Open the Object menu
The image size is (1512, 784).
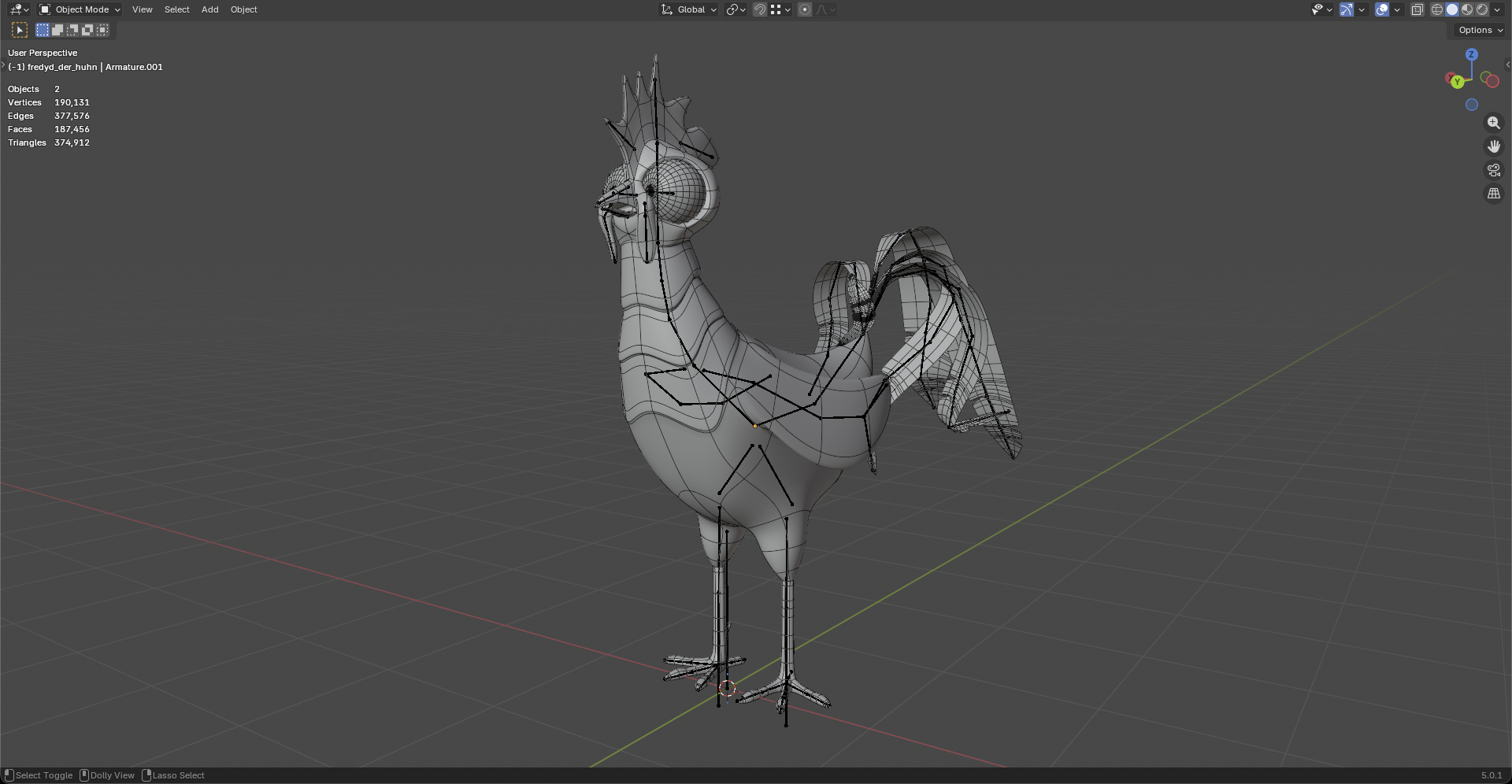(243, 9)
